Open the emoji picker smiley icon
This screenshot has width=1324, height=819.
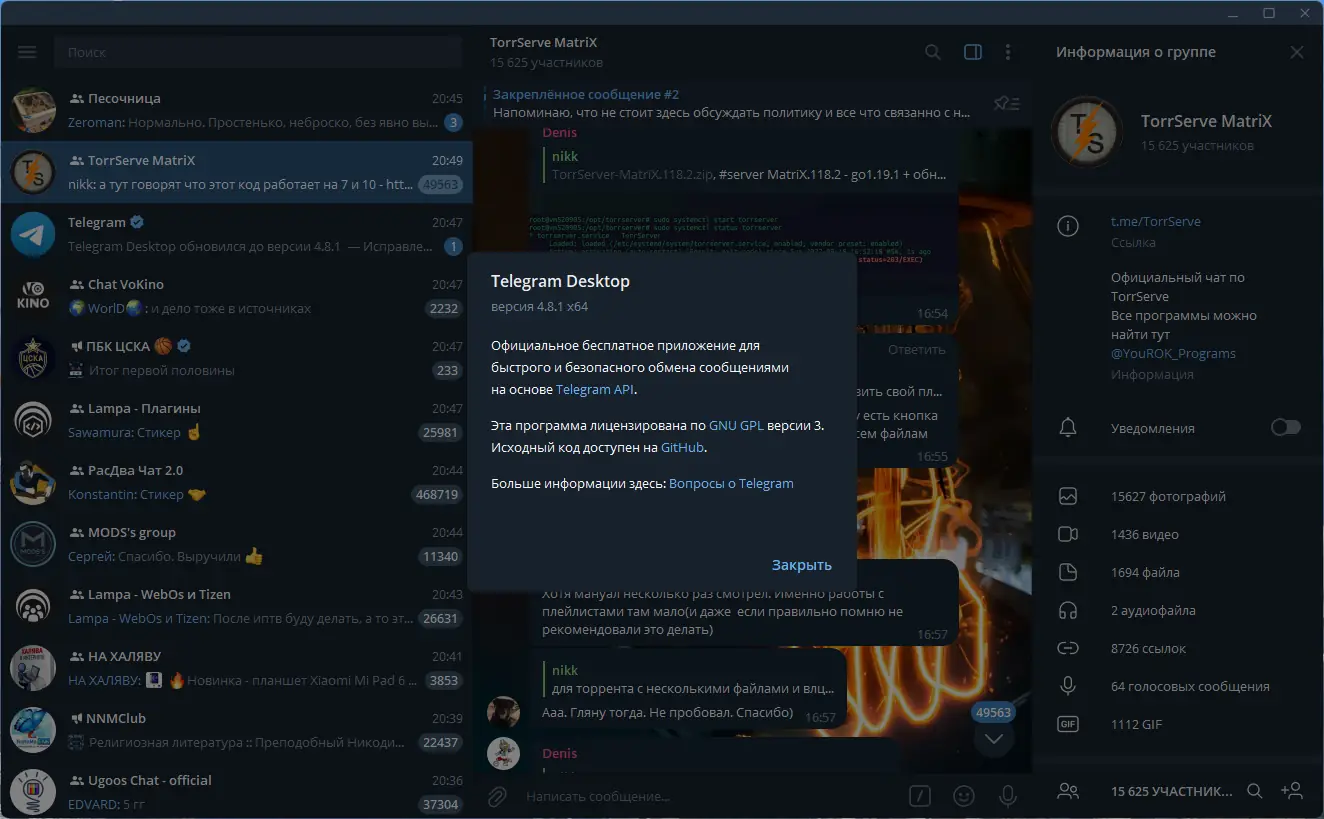(964, 796)
